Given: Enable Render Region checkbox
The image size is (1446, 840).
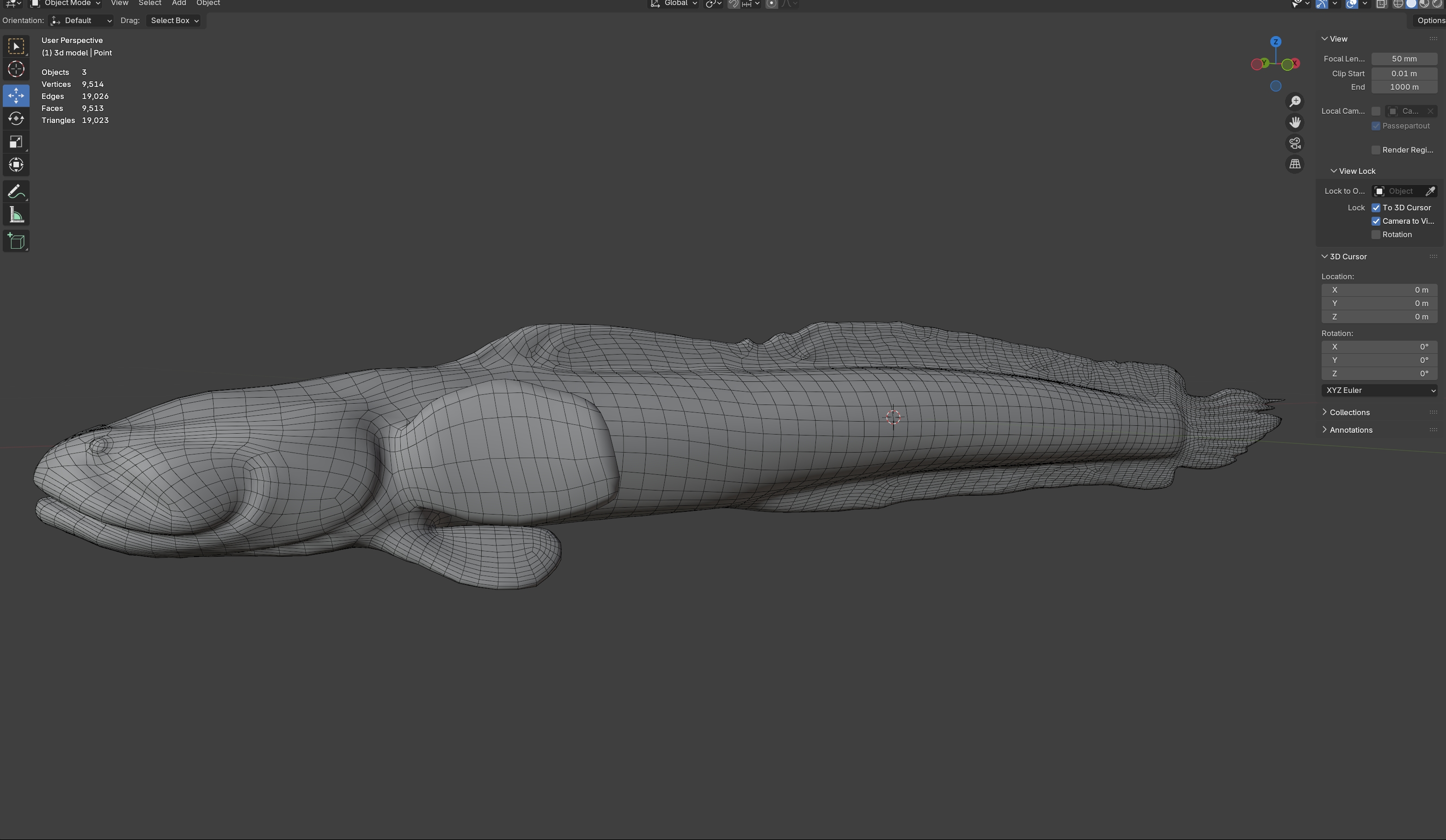Looking at the screenshot, I should click(x=1376, y=150).
